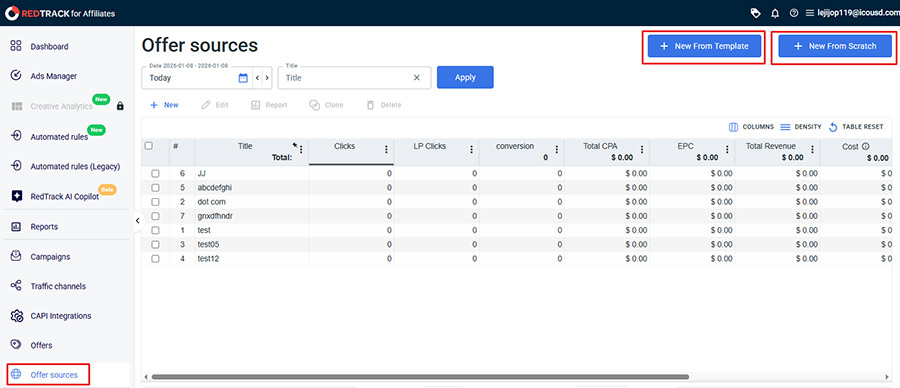Open the conversion column options menu
Screen dimensions: 900x388
point(557,150)
